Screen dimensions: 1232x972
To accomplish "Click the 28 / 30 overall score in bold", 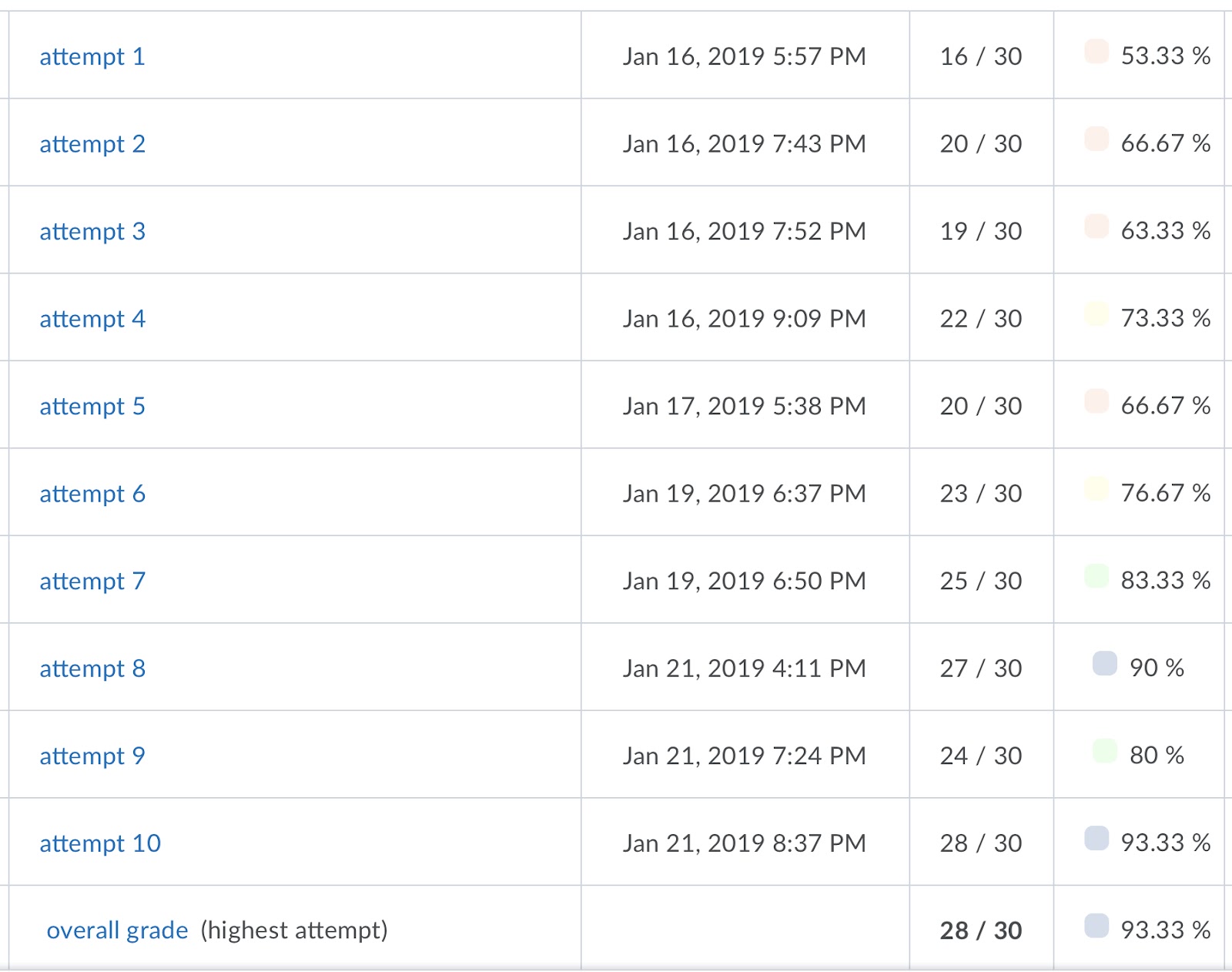I will point(980,930).
